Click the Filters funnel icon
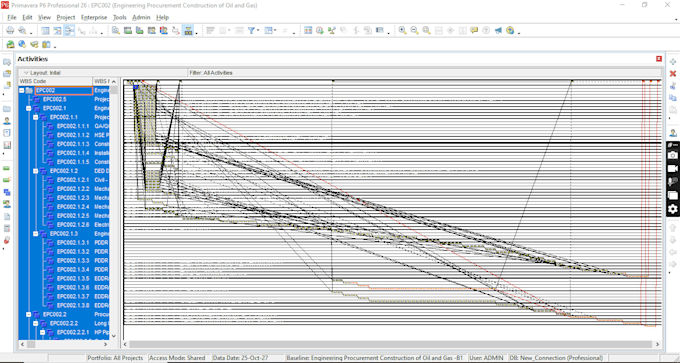The height and width of the screenshot is (363, 680). click(x=251, y=30)
